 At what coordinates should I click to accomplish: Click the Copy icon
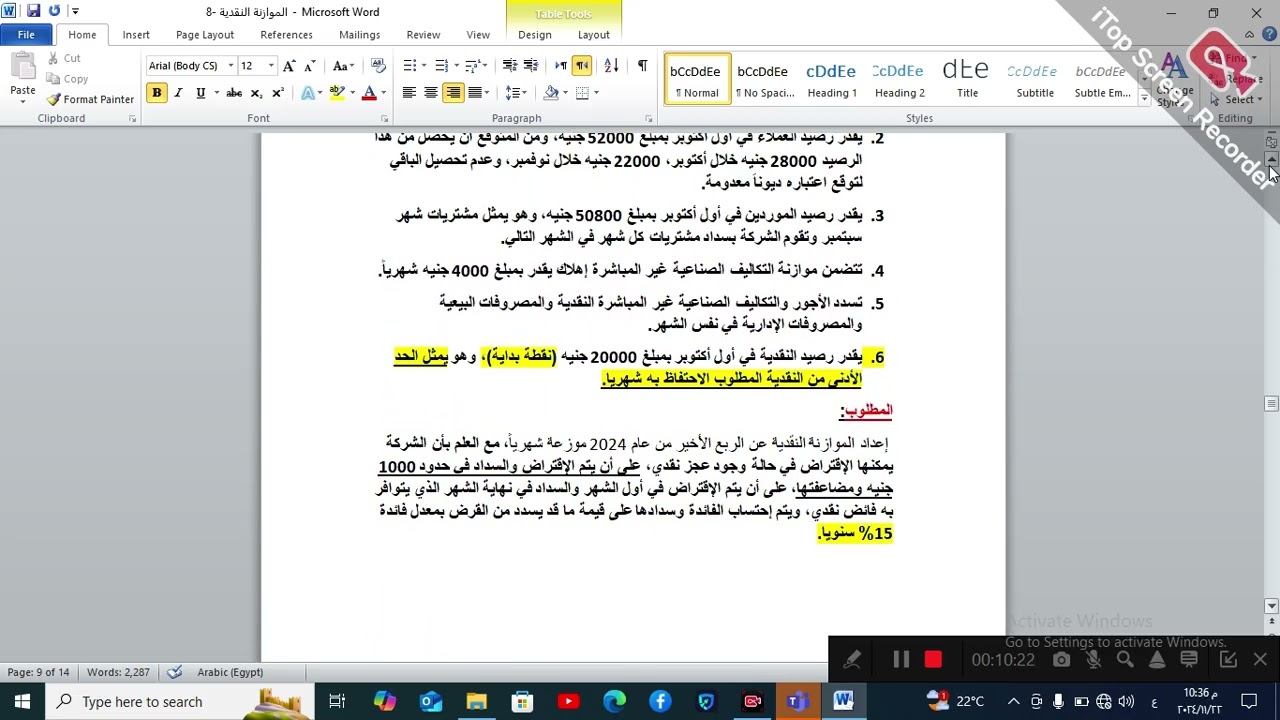tap(54, 79)
